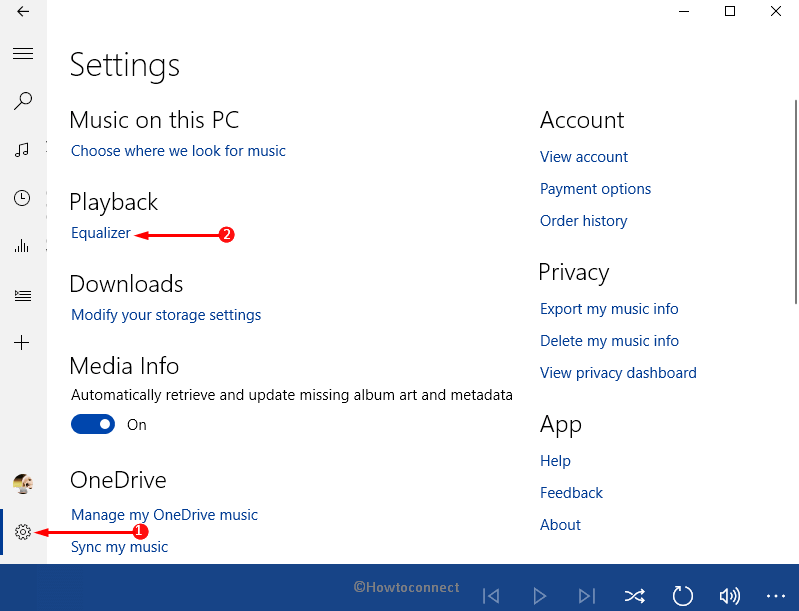Minimize the Groove Music window
799x611 pixels.
[x=684, y=11]
